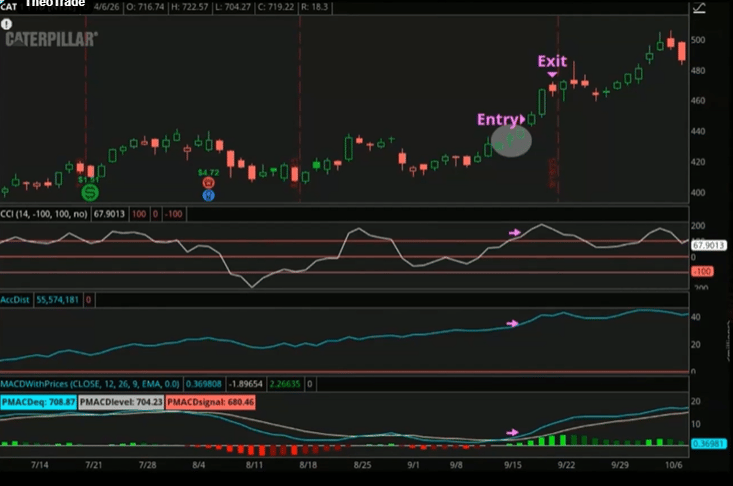This screenshot has height=486, width=733.
Task: Click the 8/18 date on time axis
Action: click(x=308, y=465)
